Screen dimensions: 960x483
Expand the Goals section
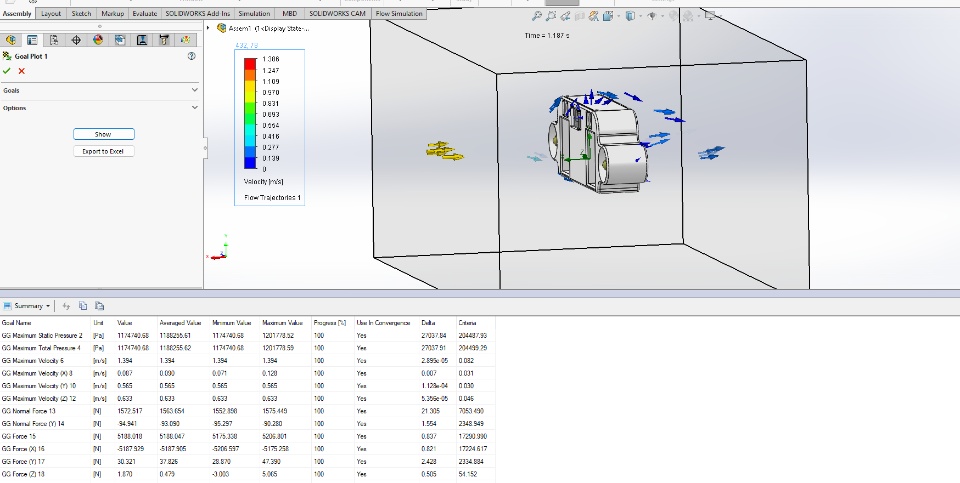pos(195,90)
